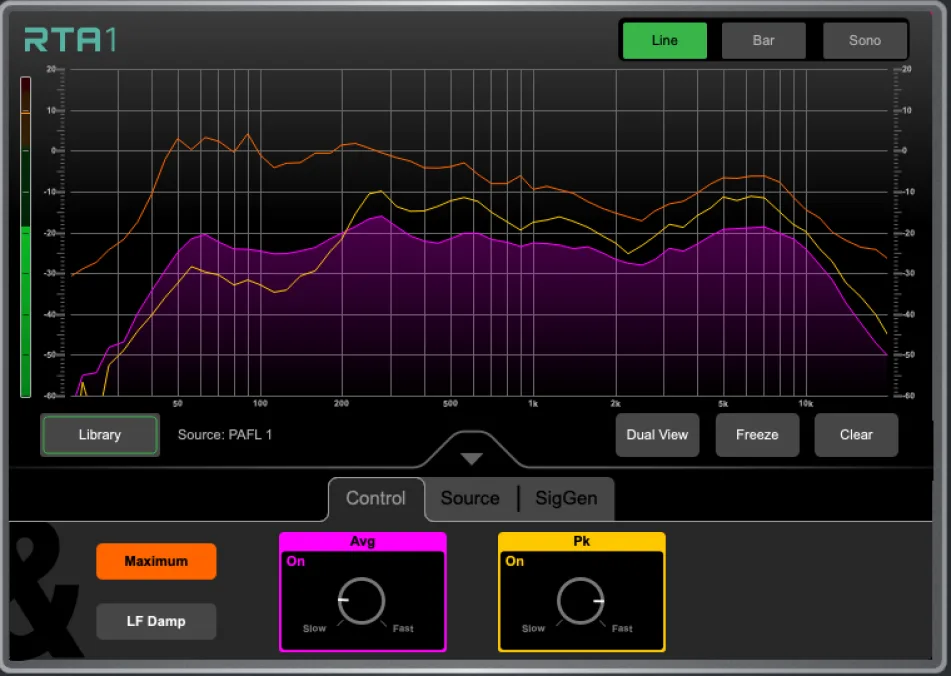
Task: Enable LF Damp
Action: click(156, 621)
